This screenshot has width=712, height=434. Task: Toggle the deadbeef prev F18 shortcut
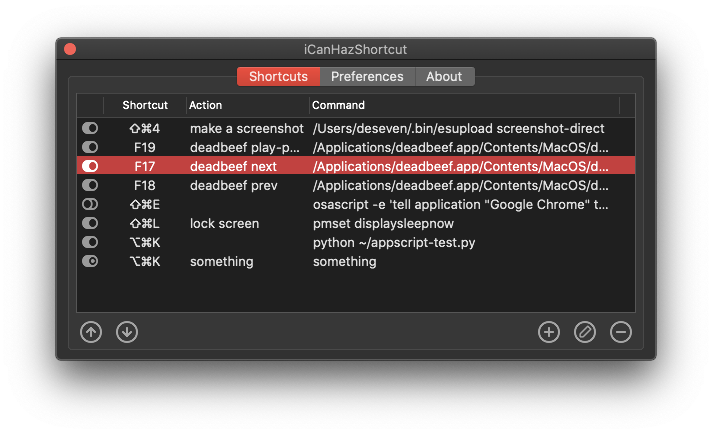90,185
